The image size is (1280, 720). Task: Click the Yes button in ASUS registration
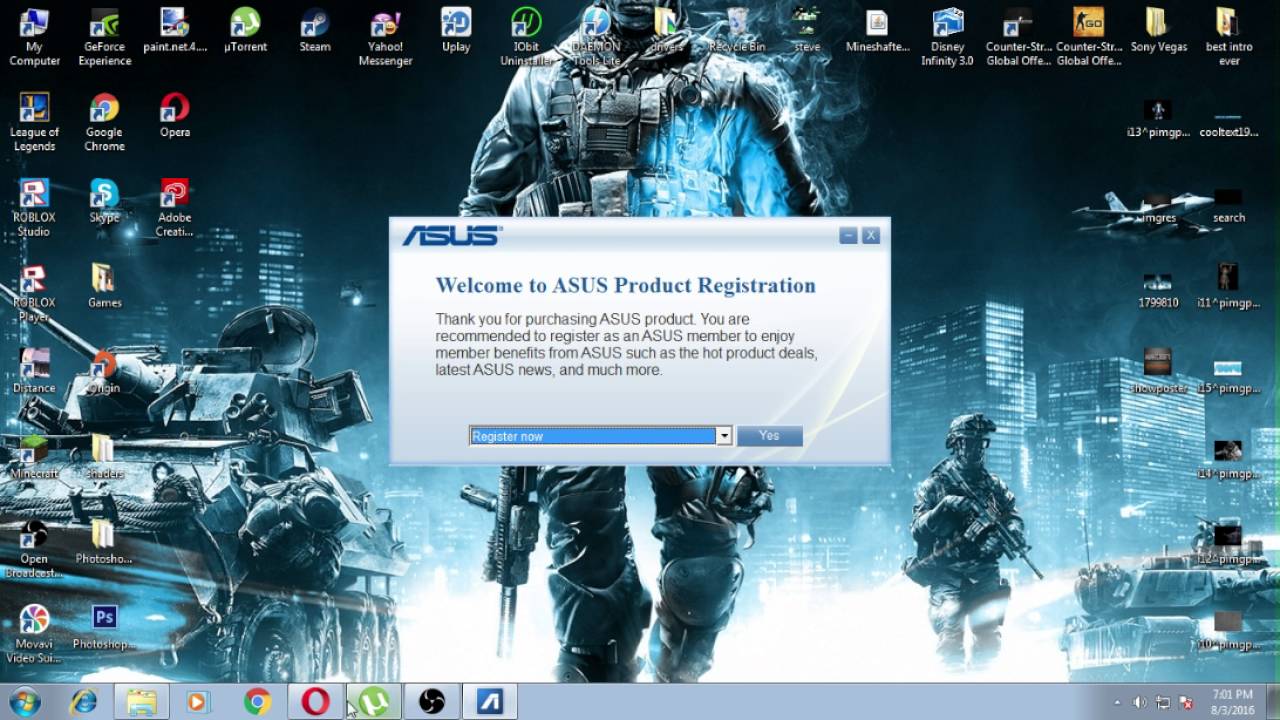pyautogui.click(x=769, y=436)
